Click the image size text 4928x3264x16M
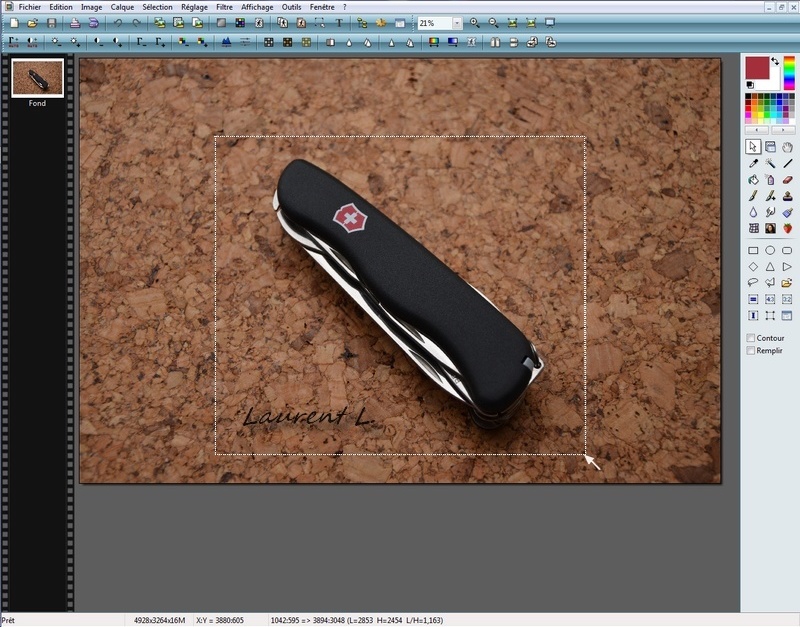Screen dimensions: 800x627 pyautogui.click(x=159, y=620)
